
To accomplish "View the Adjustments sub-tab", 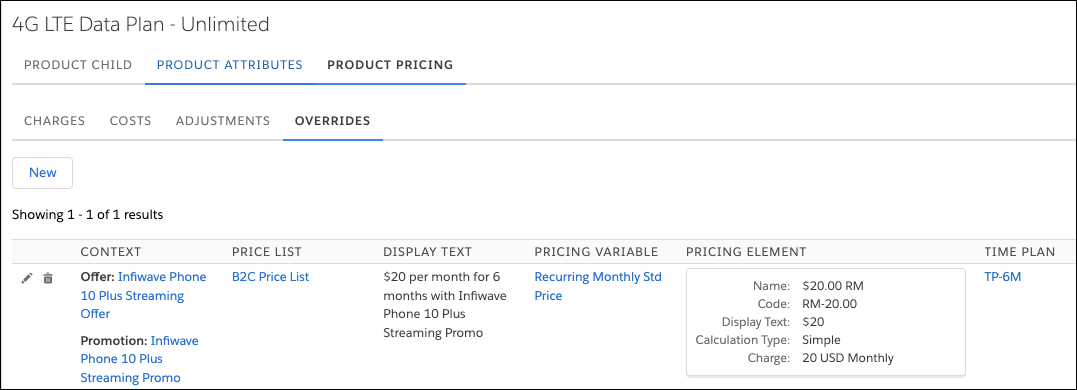I will point(223,121).
